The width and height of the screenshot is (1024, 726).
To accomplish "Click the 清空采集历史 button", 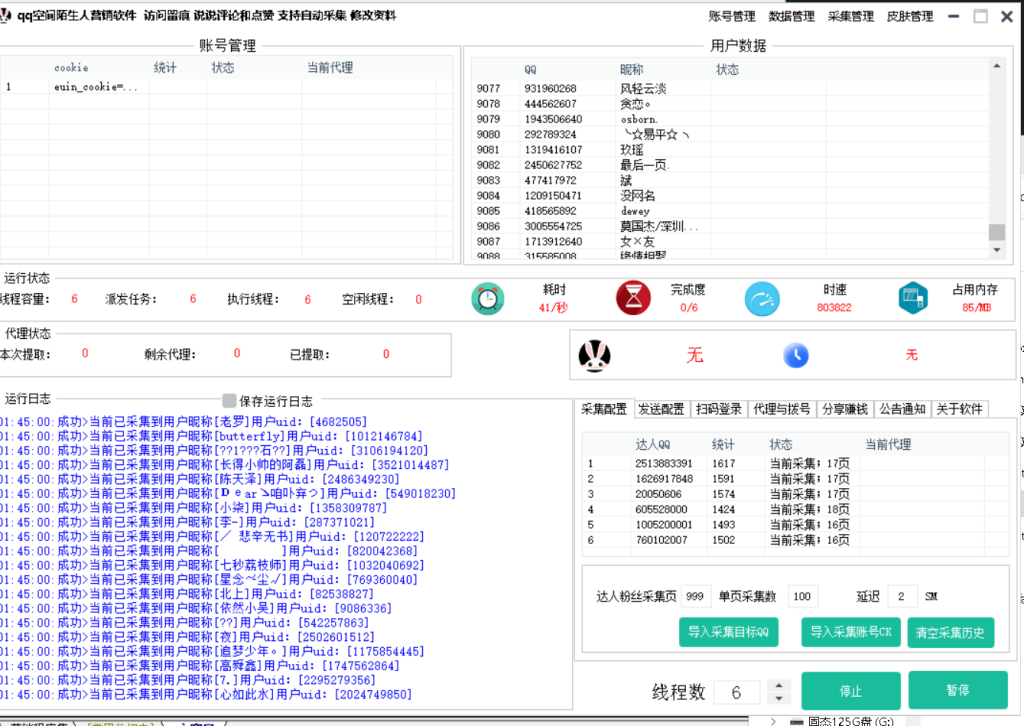I will pyautogui.click(x=951, y=632).
